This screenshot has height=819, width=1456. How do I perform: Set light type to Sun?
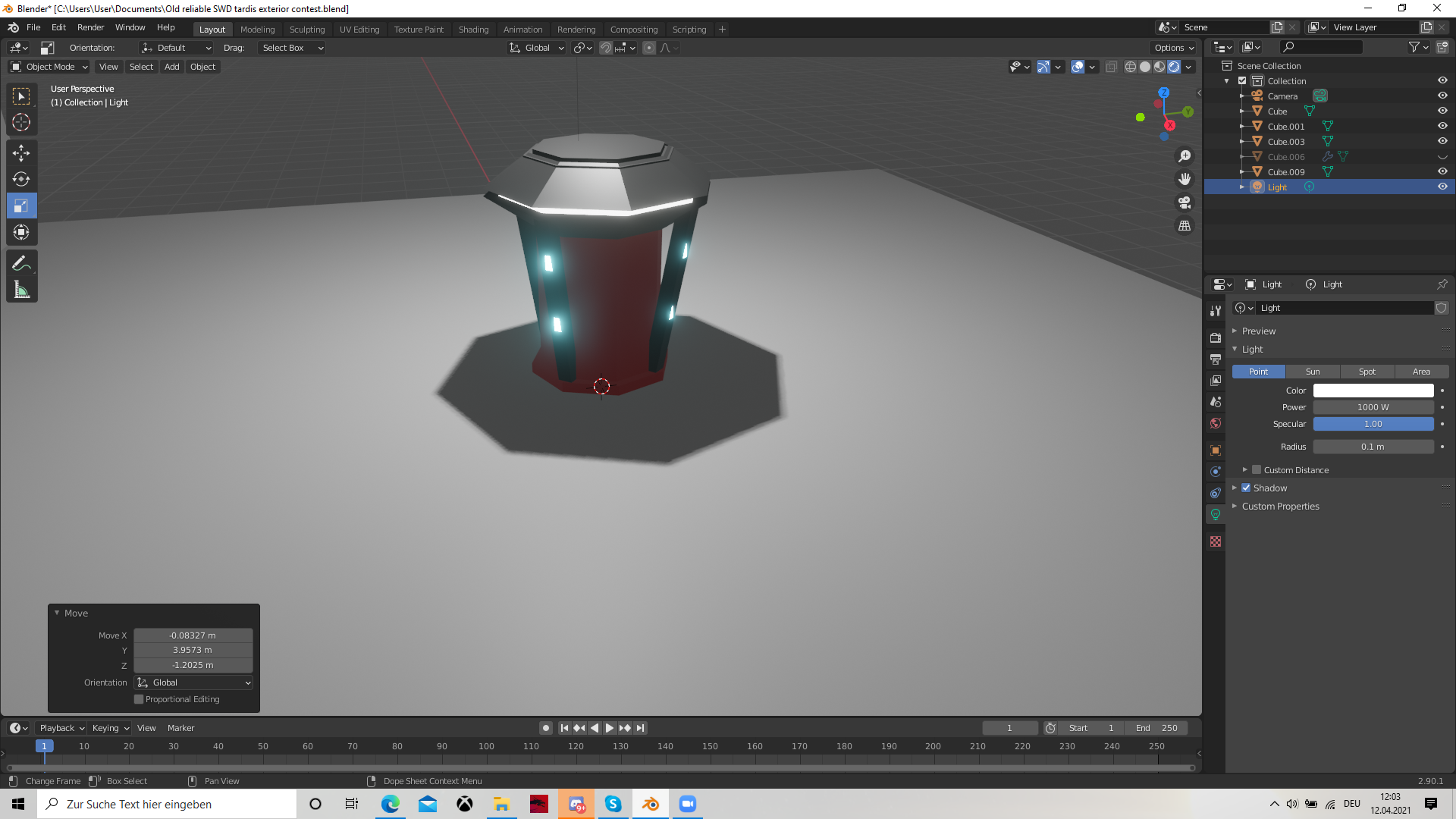(1313, 372)
